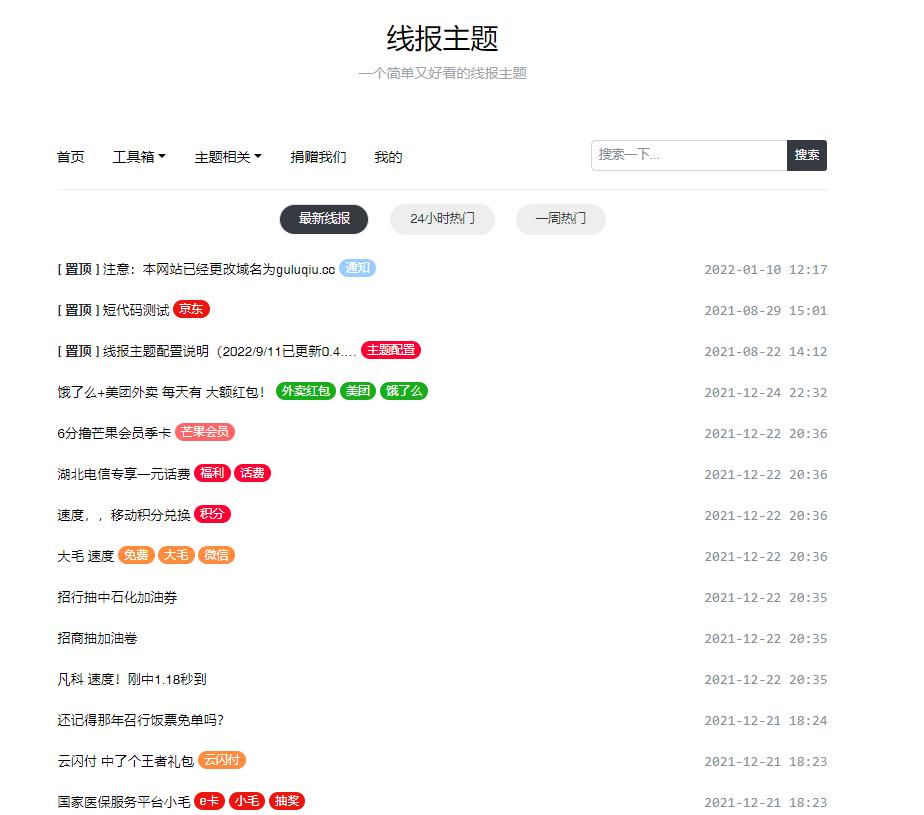Click the green 美团 tag
The image size is (924, 815).
point(358,391)
